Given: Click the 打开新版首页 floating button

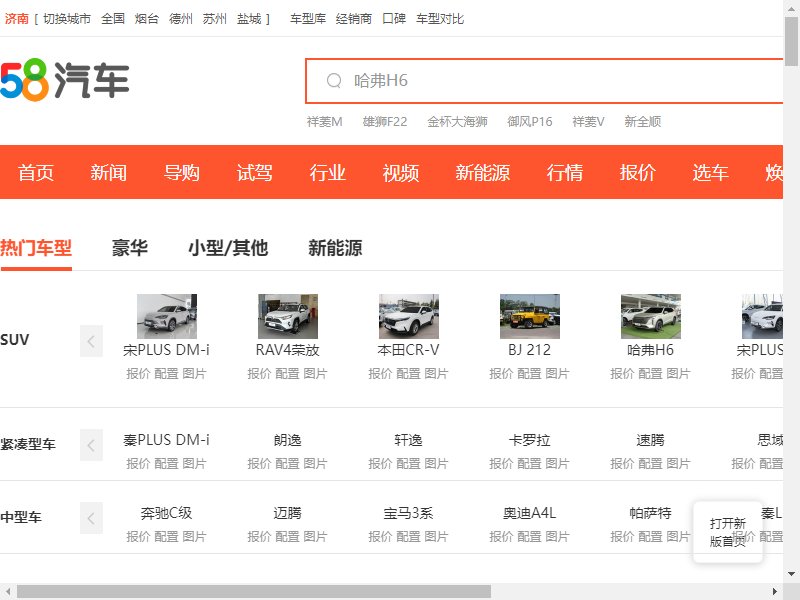Looking at the screenshot, I should tap(728, 532).
